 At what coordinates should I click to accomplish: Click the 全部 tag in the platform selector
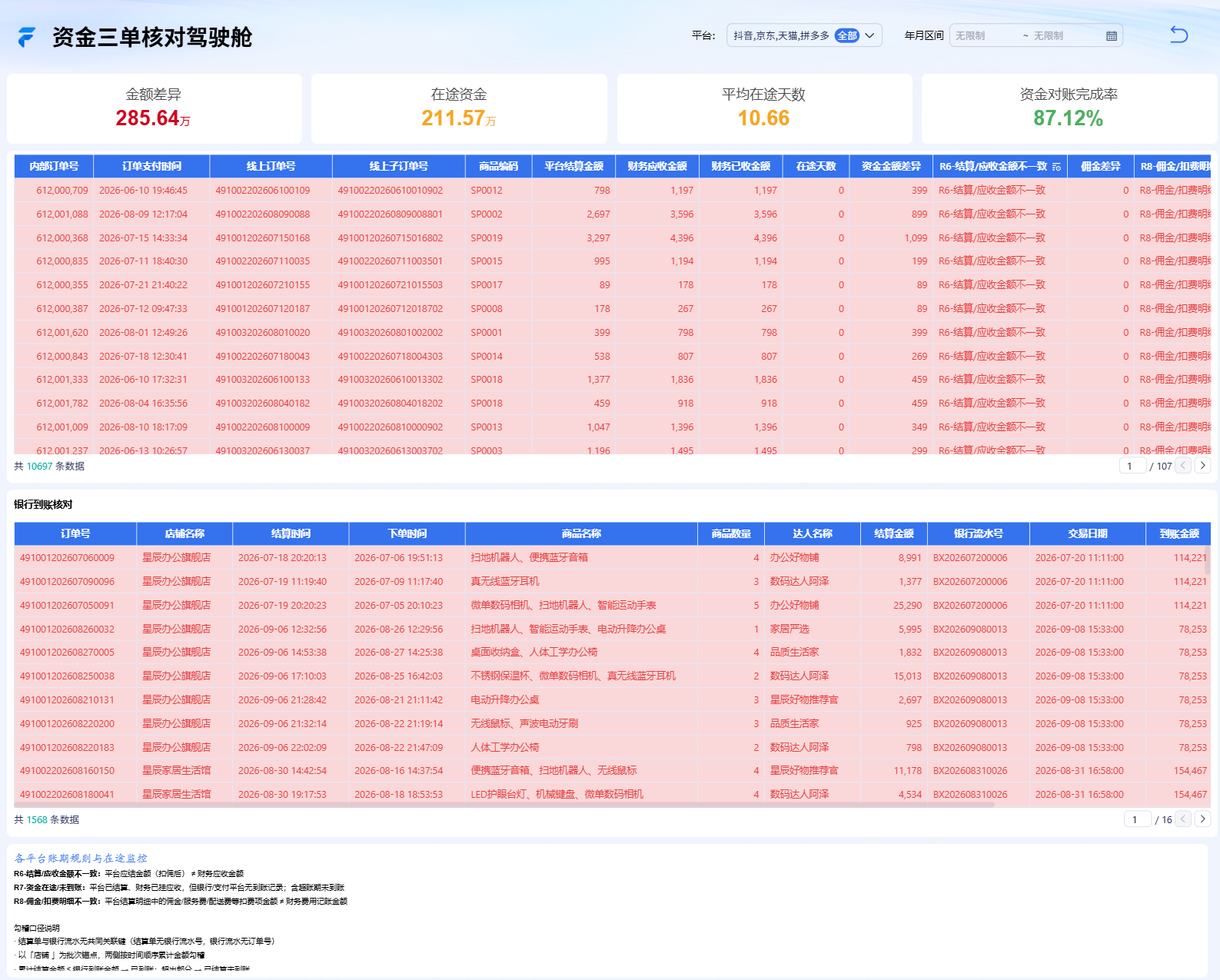point(847,35)
